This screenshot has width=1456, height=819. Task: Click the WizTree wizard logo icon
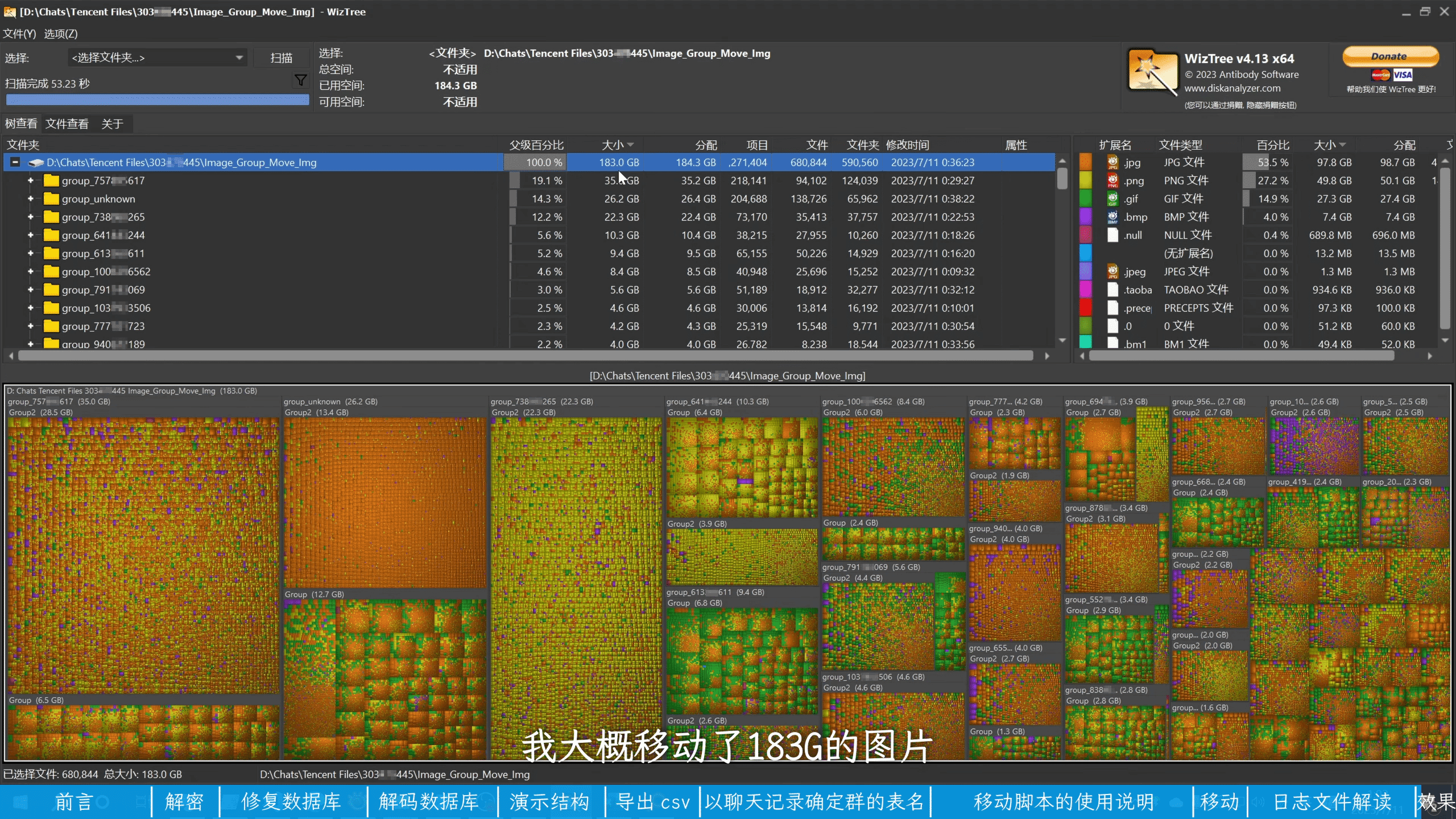(1152, 72)
